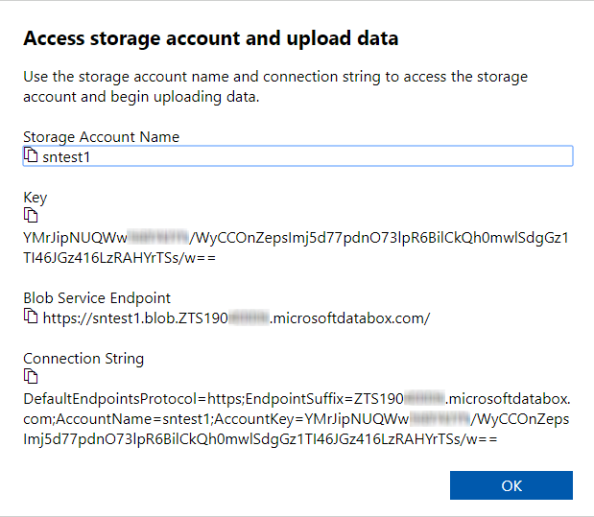Click the key's second line ending /w==
This screenshot has height=517, width=594.
point(119,258)
